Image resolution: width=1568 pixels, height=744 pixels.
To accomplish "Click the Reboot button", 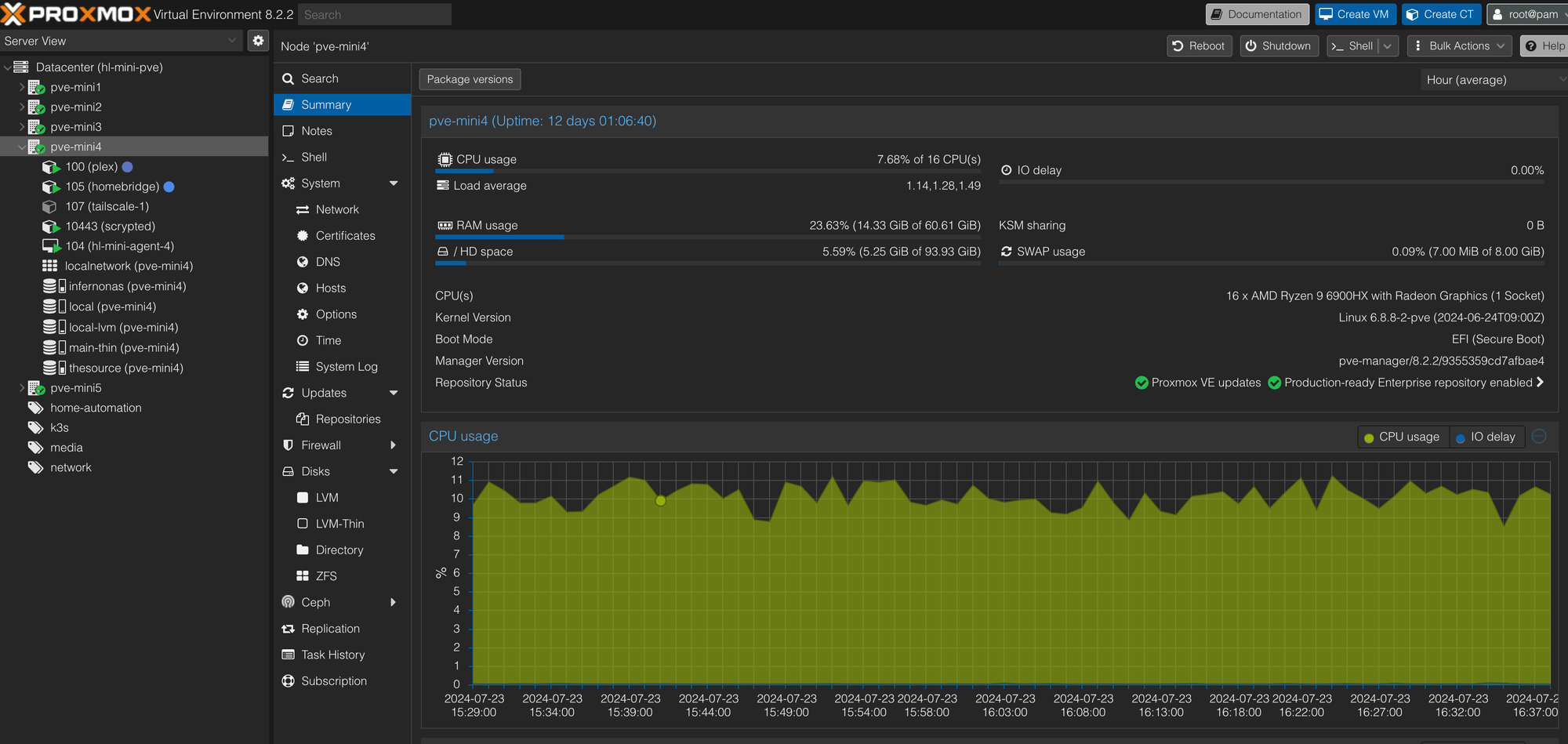I will point(1199,46).
